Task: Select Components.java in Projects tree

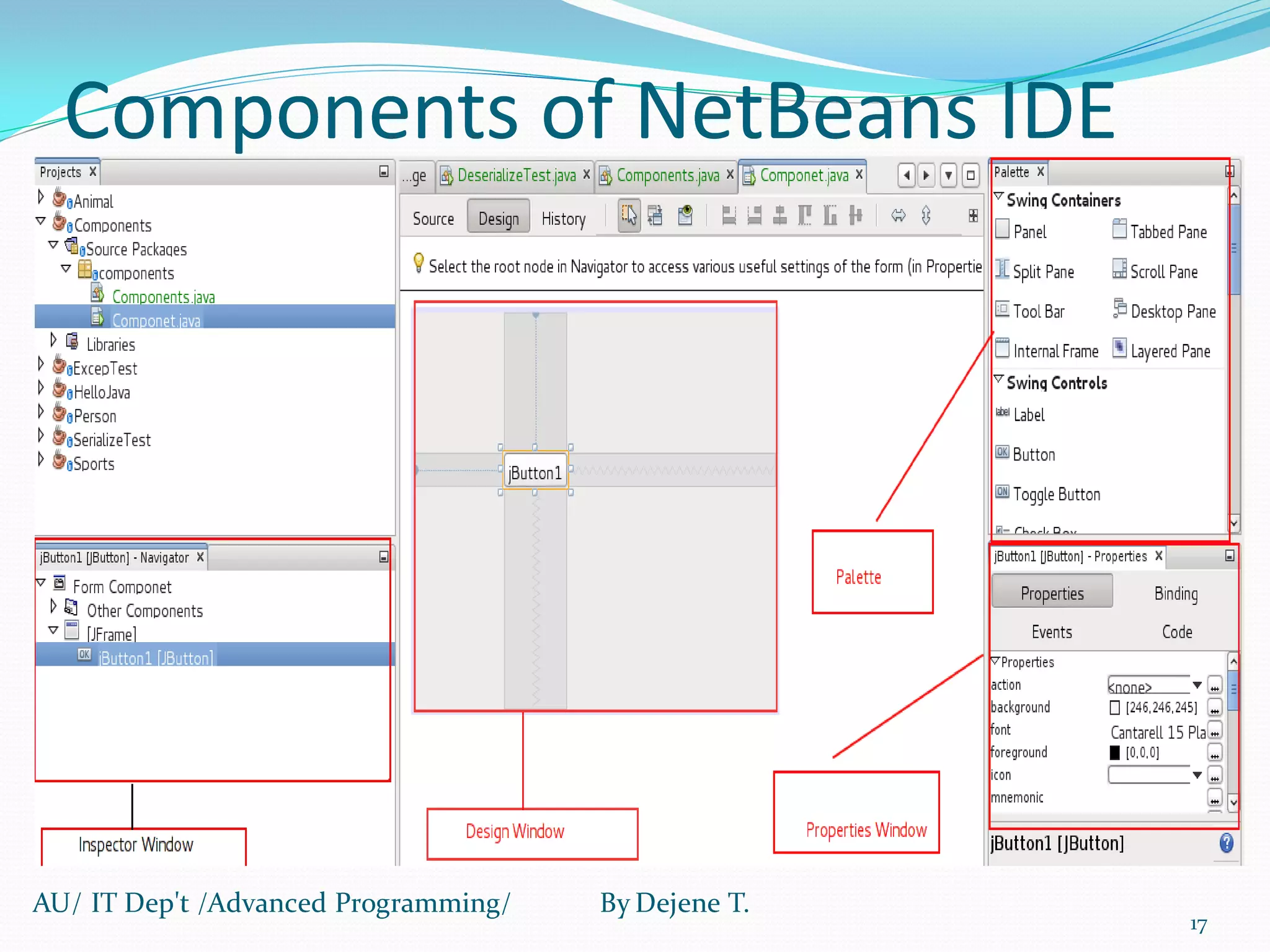Action: coord(163,297)
